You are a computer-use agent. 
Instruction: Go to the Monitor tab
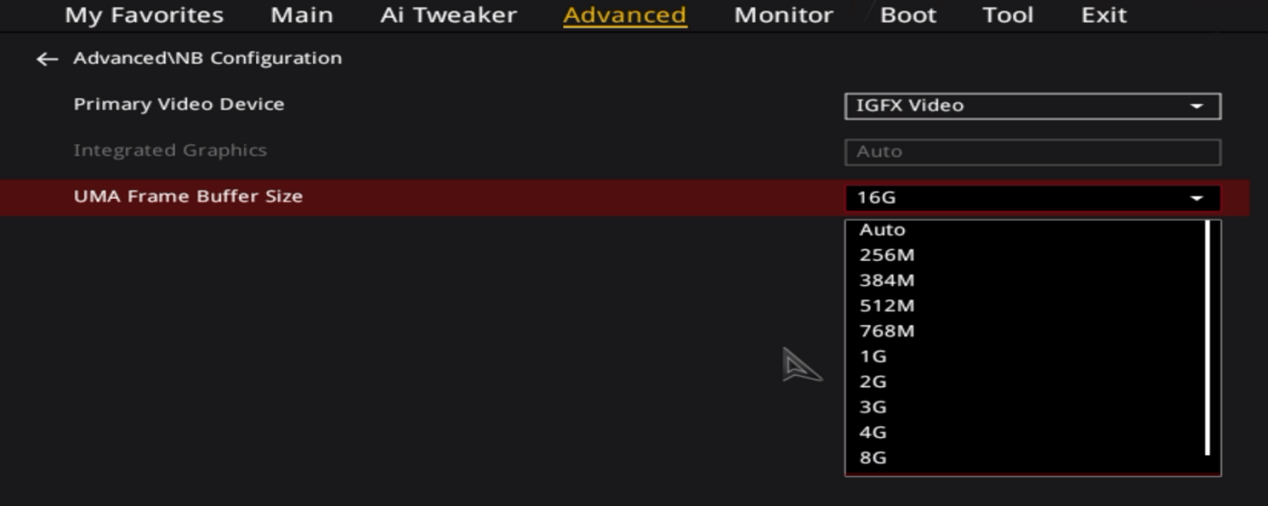pyautogui.click(x=783, y=15)
